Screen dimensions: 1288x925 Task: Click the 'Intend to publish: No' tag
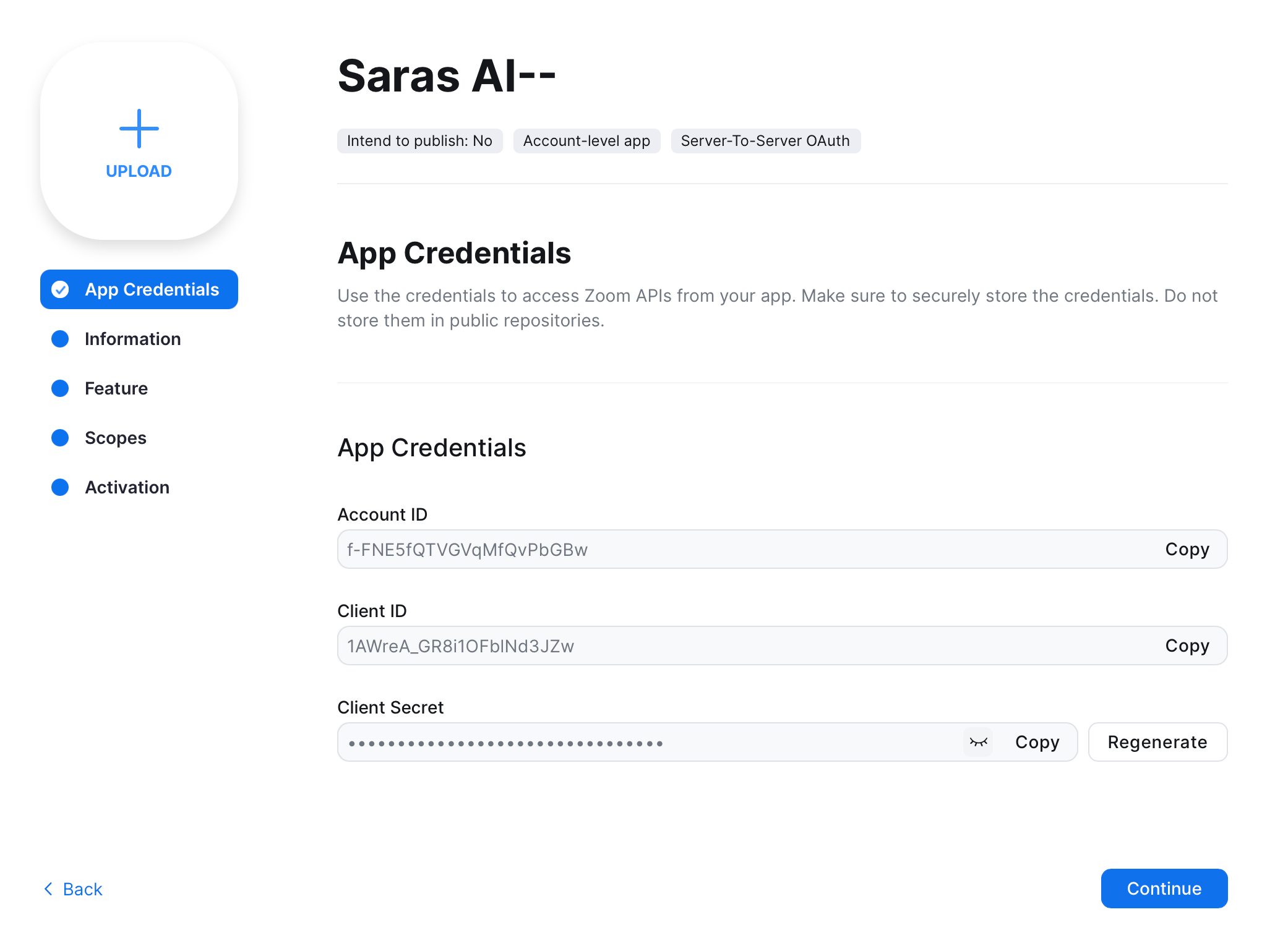[419, 141]
